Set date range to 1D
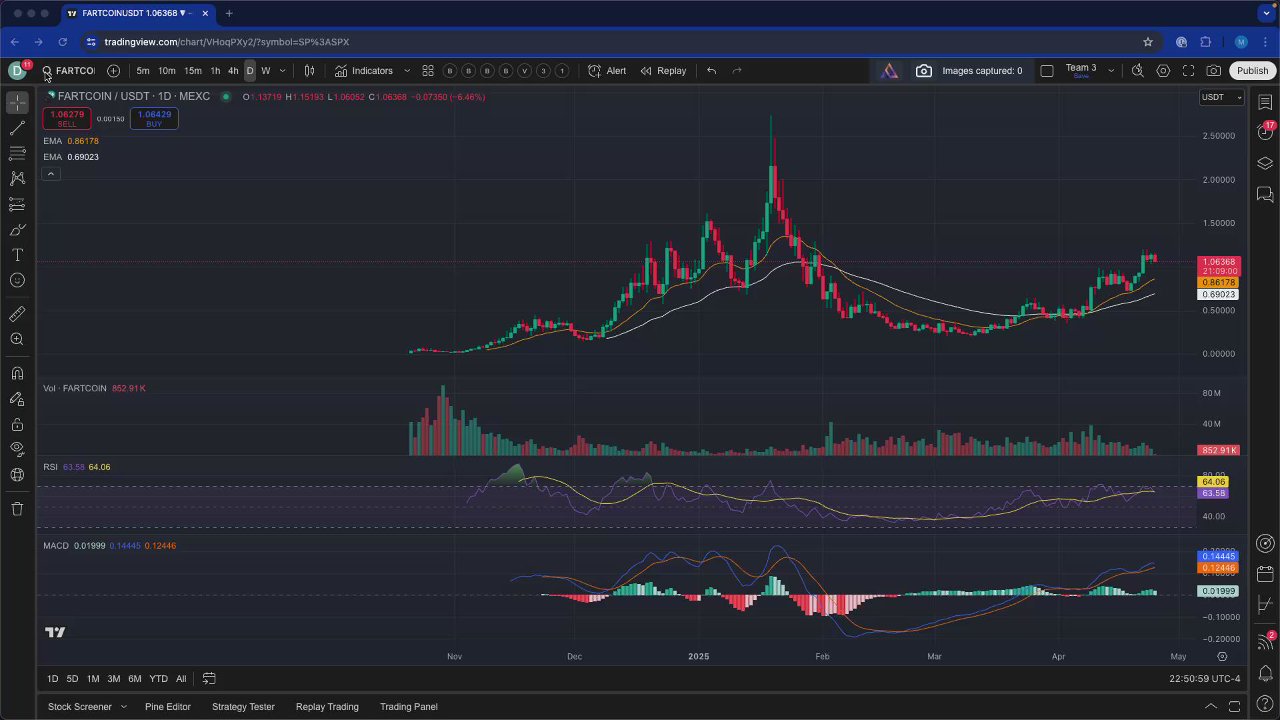This screenshot has height=720, width=1280. click(53, 679)
